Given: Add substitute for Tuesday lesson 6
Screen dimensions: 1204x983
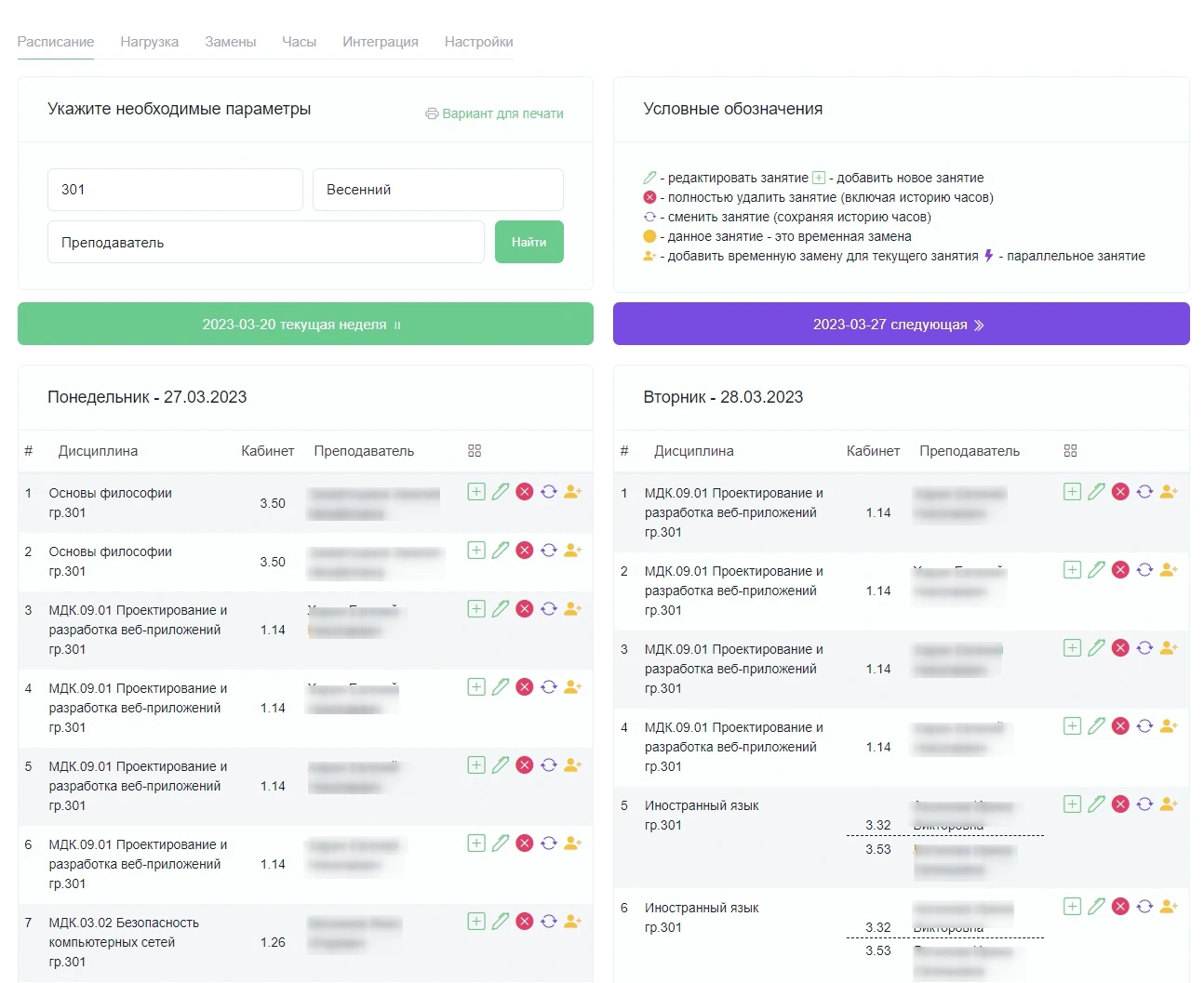Looking at the screenshot, I should click(1170, 907).
